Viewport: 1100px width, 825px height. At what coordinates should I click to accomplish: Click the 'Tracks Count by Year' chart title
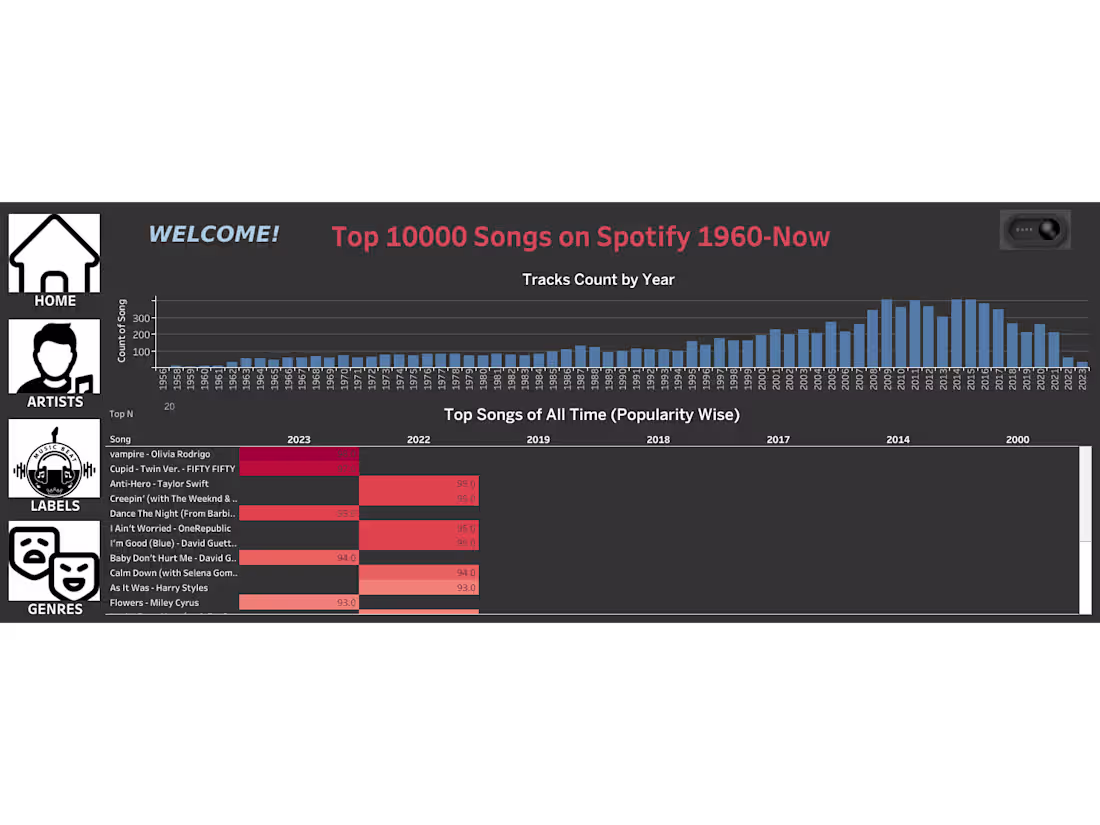coord(598,279)
